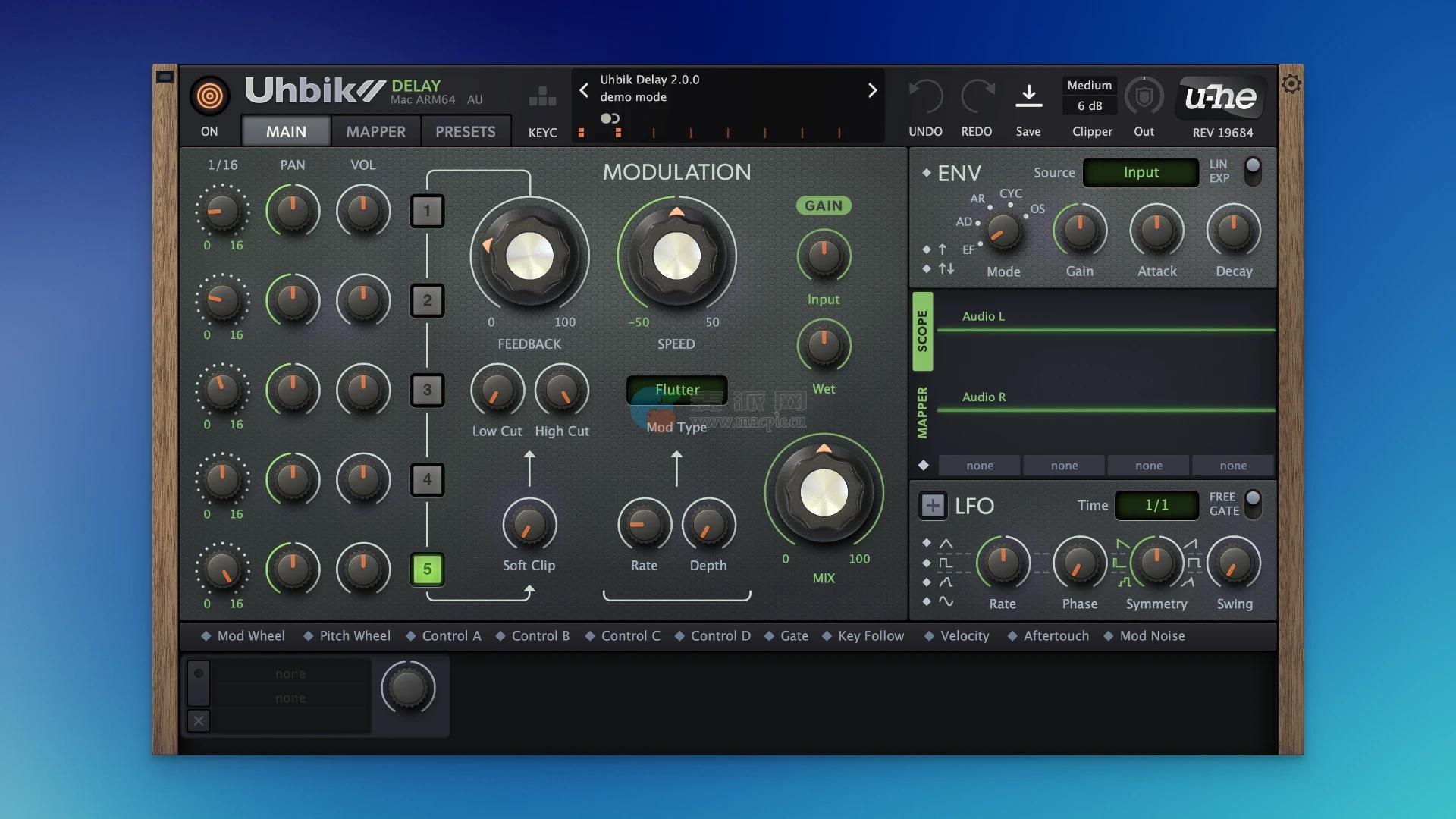Click the Out shield icon
The image size is (1456, 819).
click(x=1144, y=97)
